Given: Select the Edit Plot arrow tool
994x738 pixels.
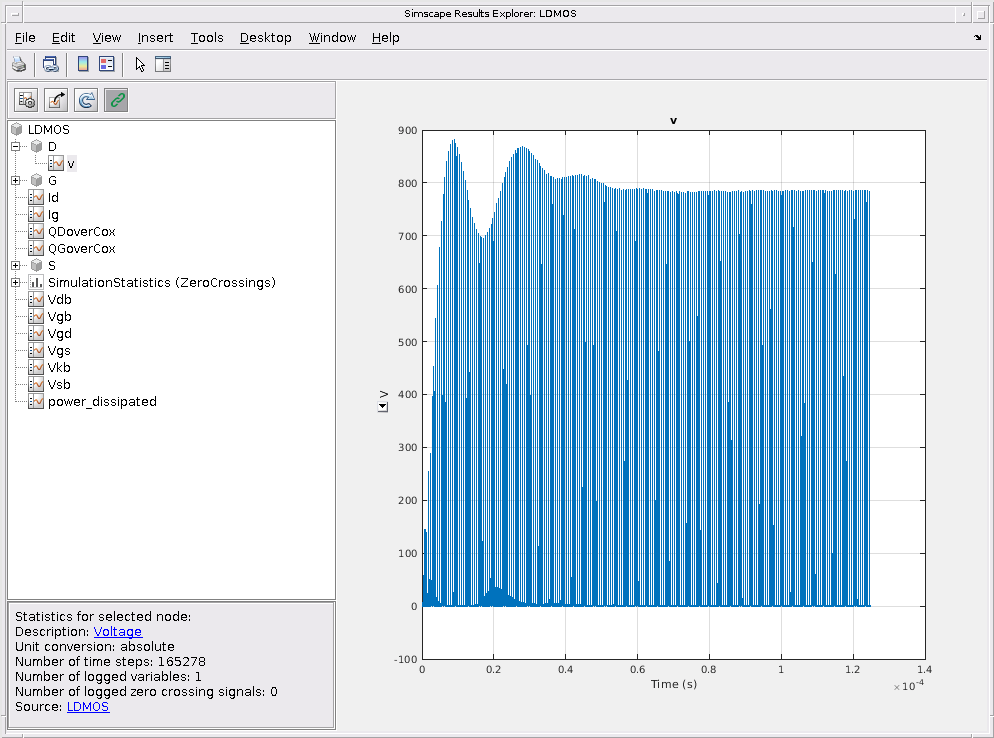Looking at the screenshot, I should pyautogui.click(x=140, y=65).
